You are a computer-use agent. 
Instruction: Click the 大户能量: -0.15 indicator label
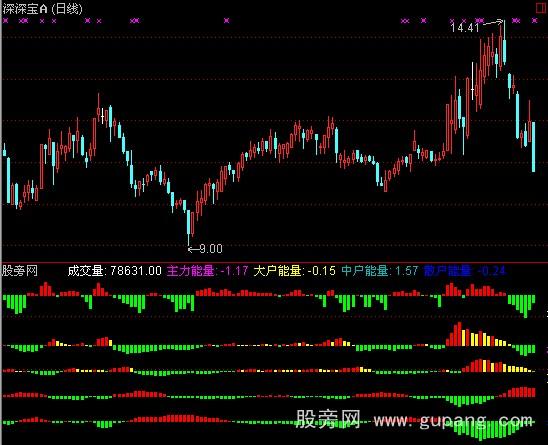(295, 271)
